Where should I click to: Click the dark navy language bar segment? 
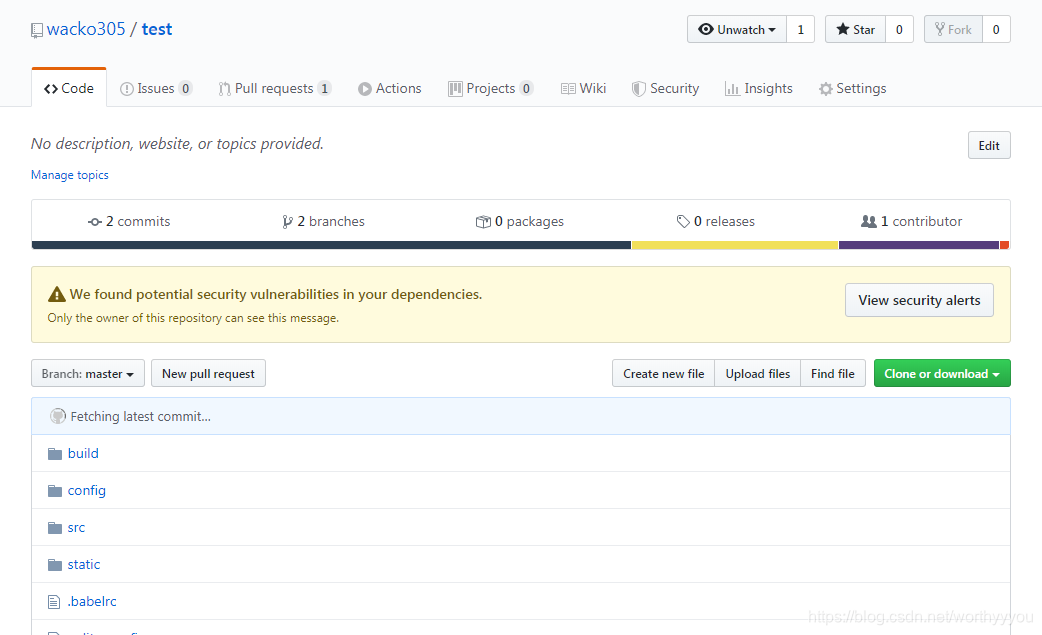[x=331, y=245]
